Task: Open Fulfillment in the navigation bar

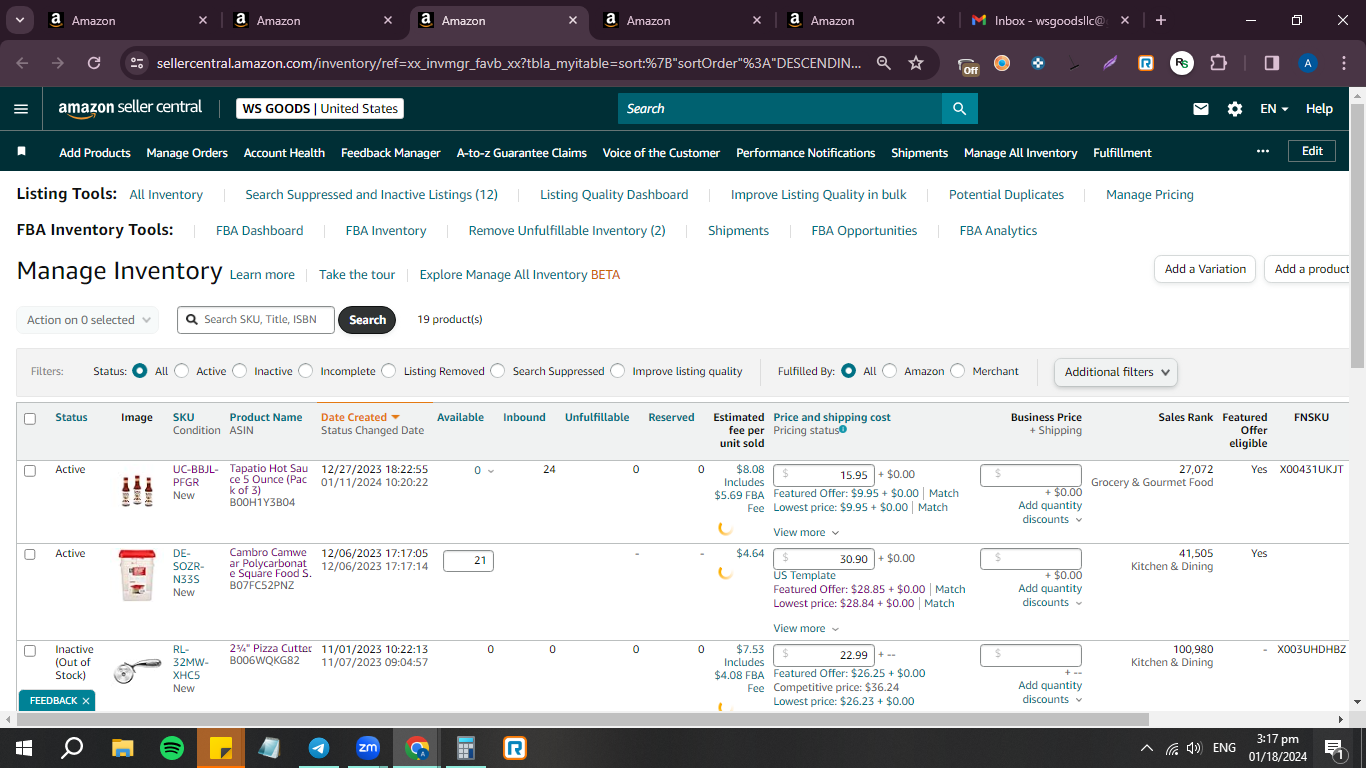Action: point(1122,153)
